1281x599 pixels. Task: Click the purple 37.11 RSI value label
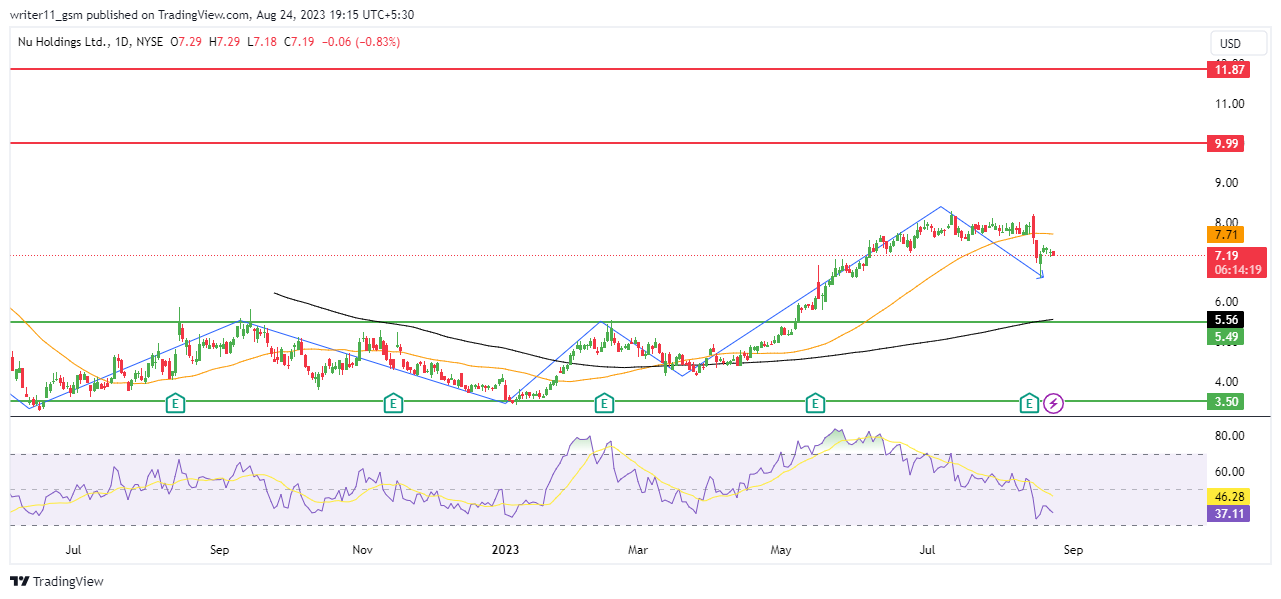click(1228, 513)
